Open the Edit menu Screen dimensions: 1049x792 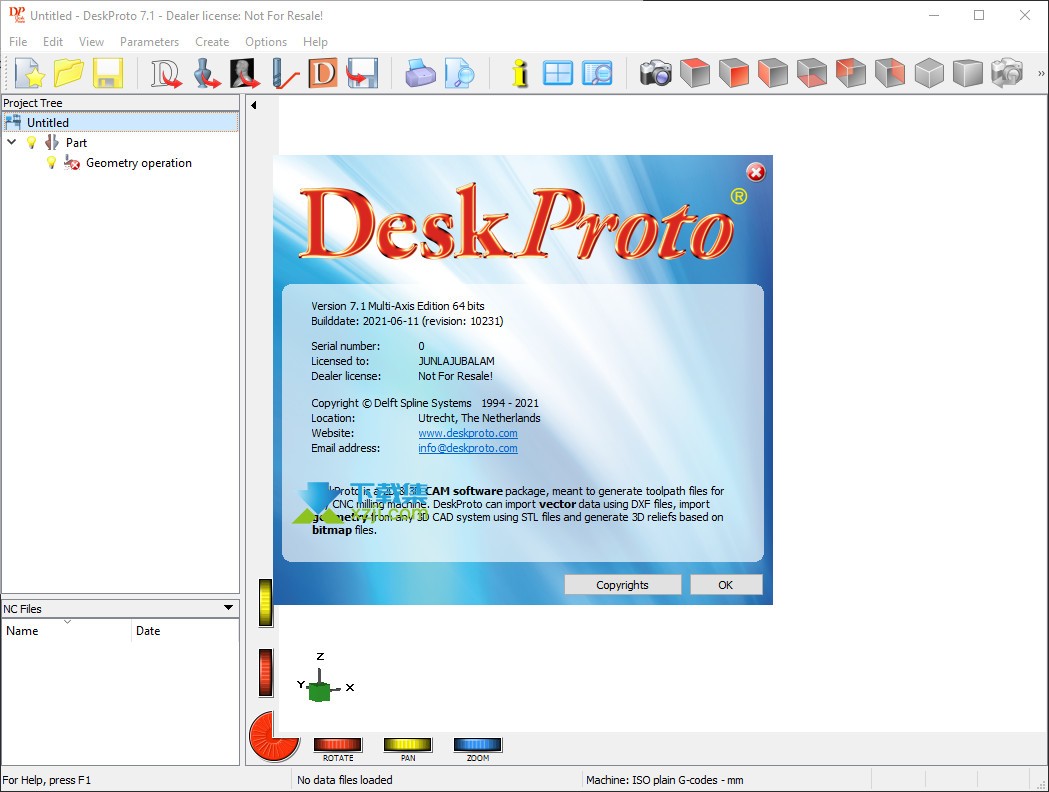point(53,41)
